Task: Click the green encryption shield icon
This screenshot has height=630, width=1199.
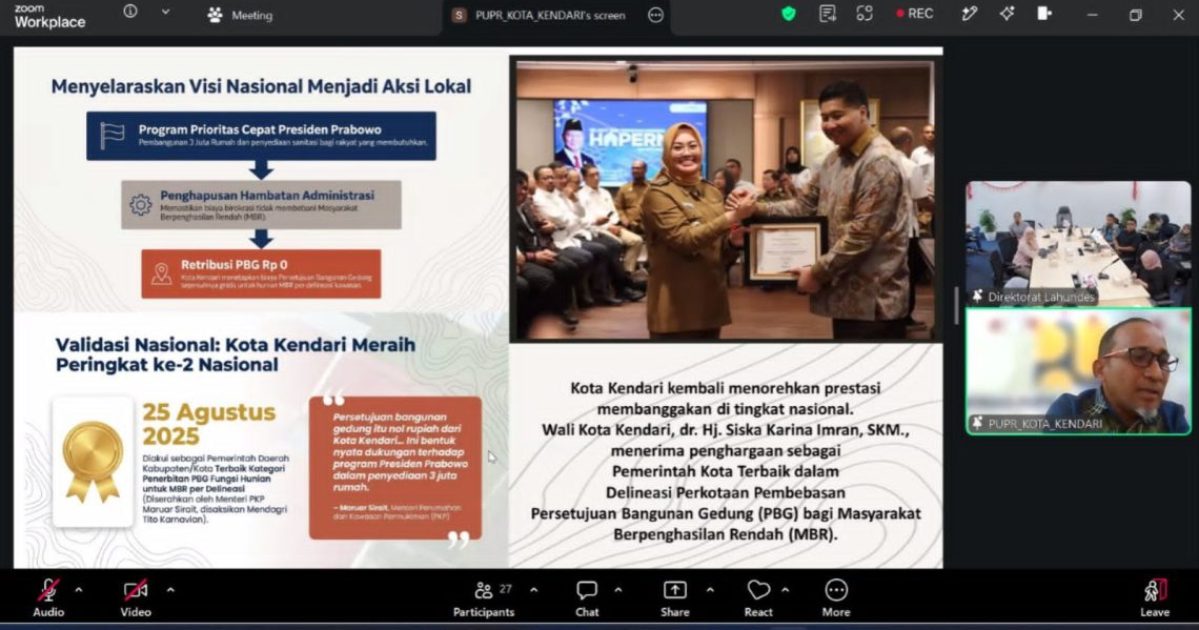Action: click(x=788, y=14)
